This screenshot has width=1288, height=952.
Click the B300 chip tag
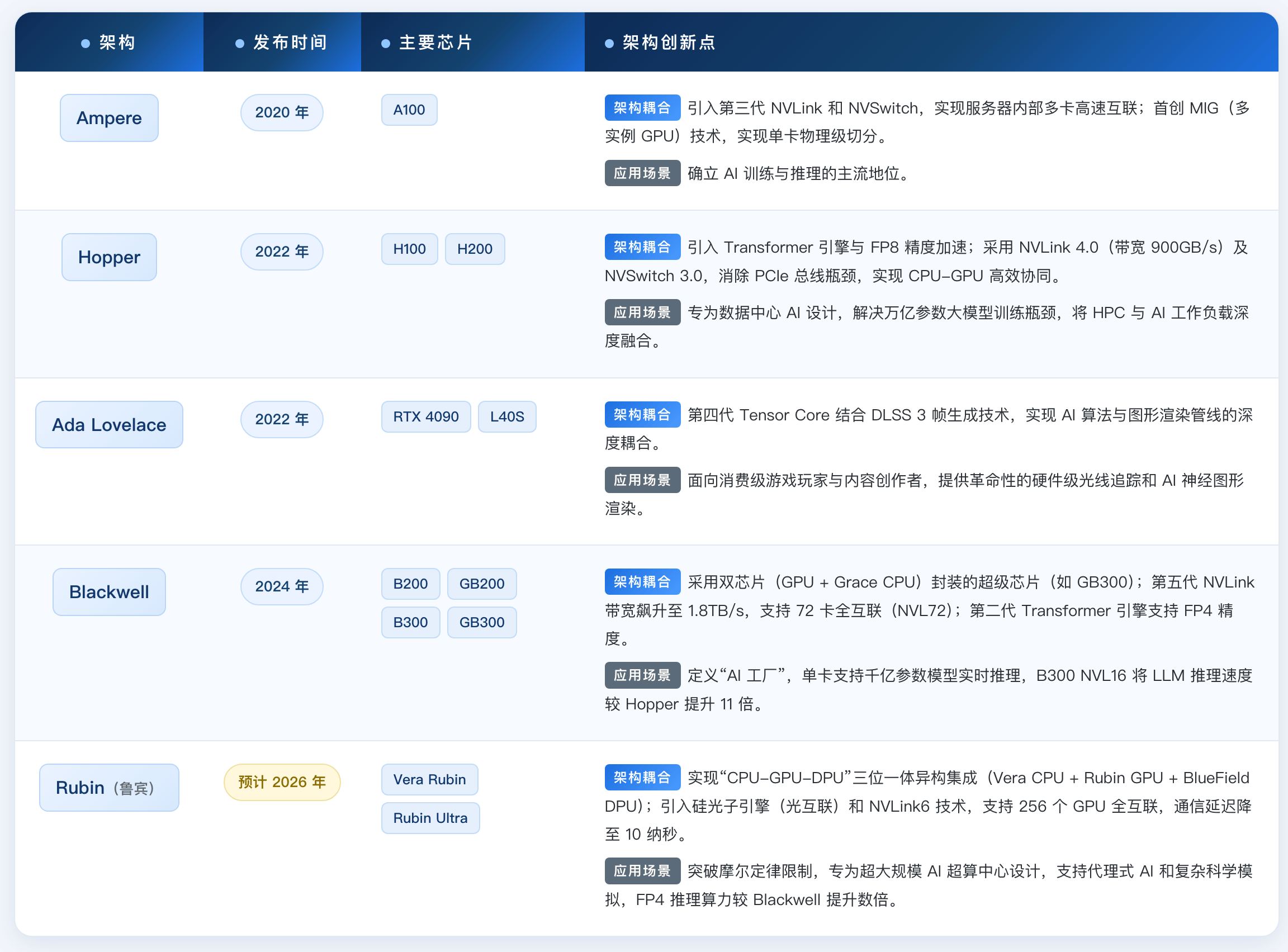(410, 622)
